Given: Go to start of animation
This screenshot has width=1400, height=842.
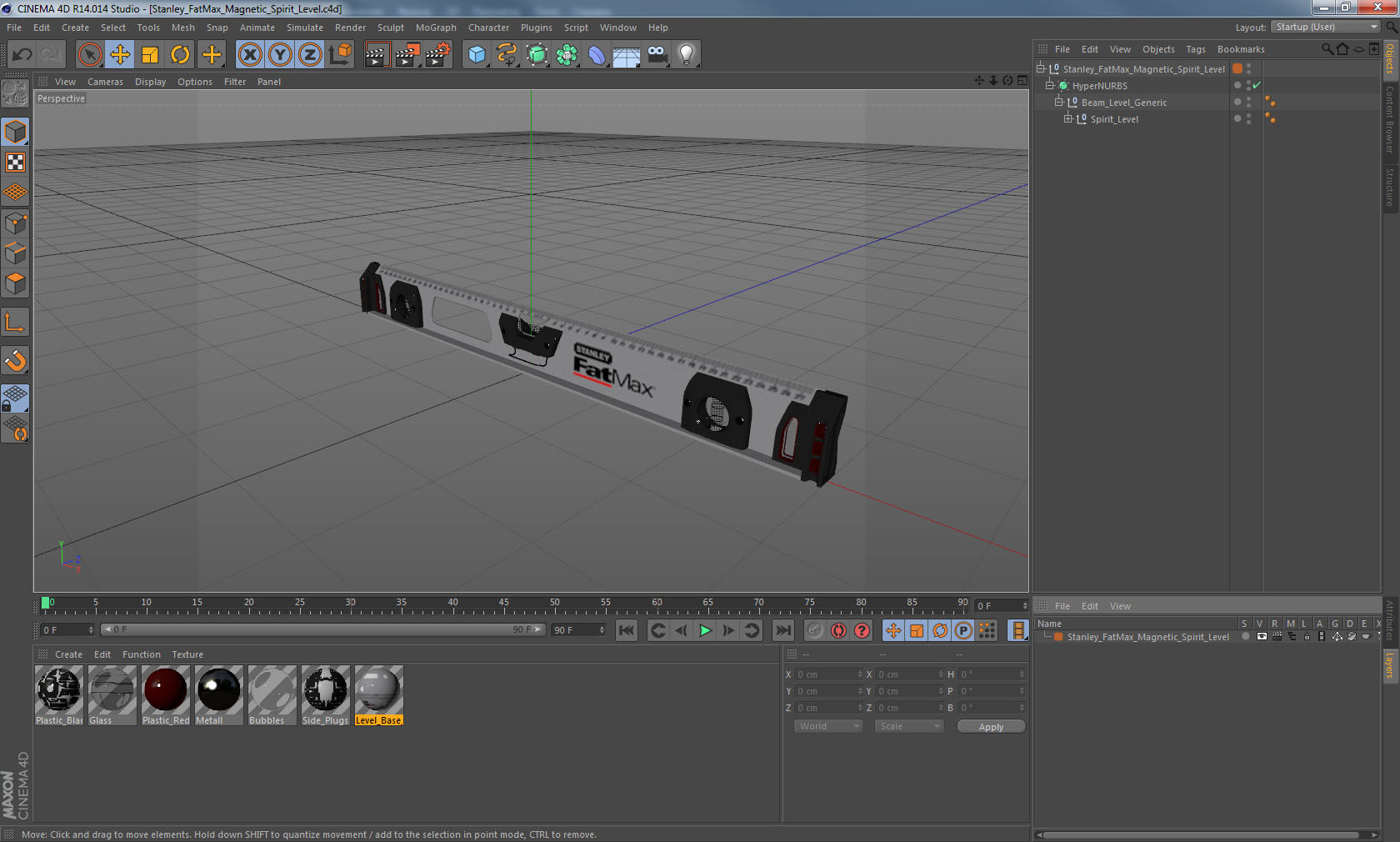Looking at the screenshot, I should pyautogui.click(x=627, y=630).
